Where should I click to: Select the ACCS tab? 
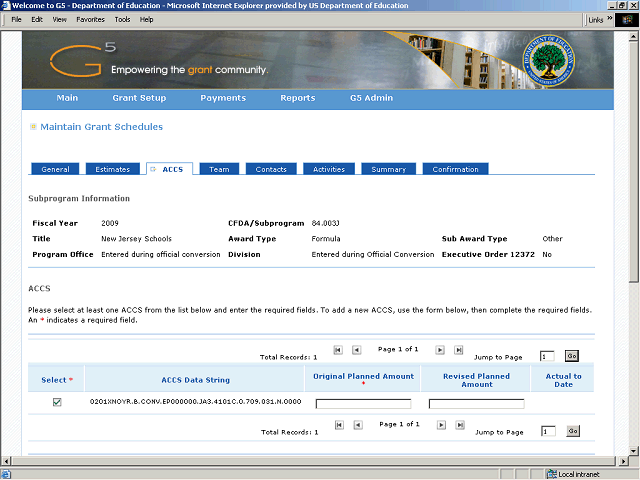169,169
